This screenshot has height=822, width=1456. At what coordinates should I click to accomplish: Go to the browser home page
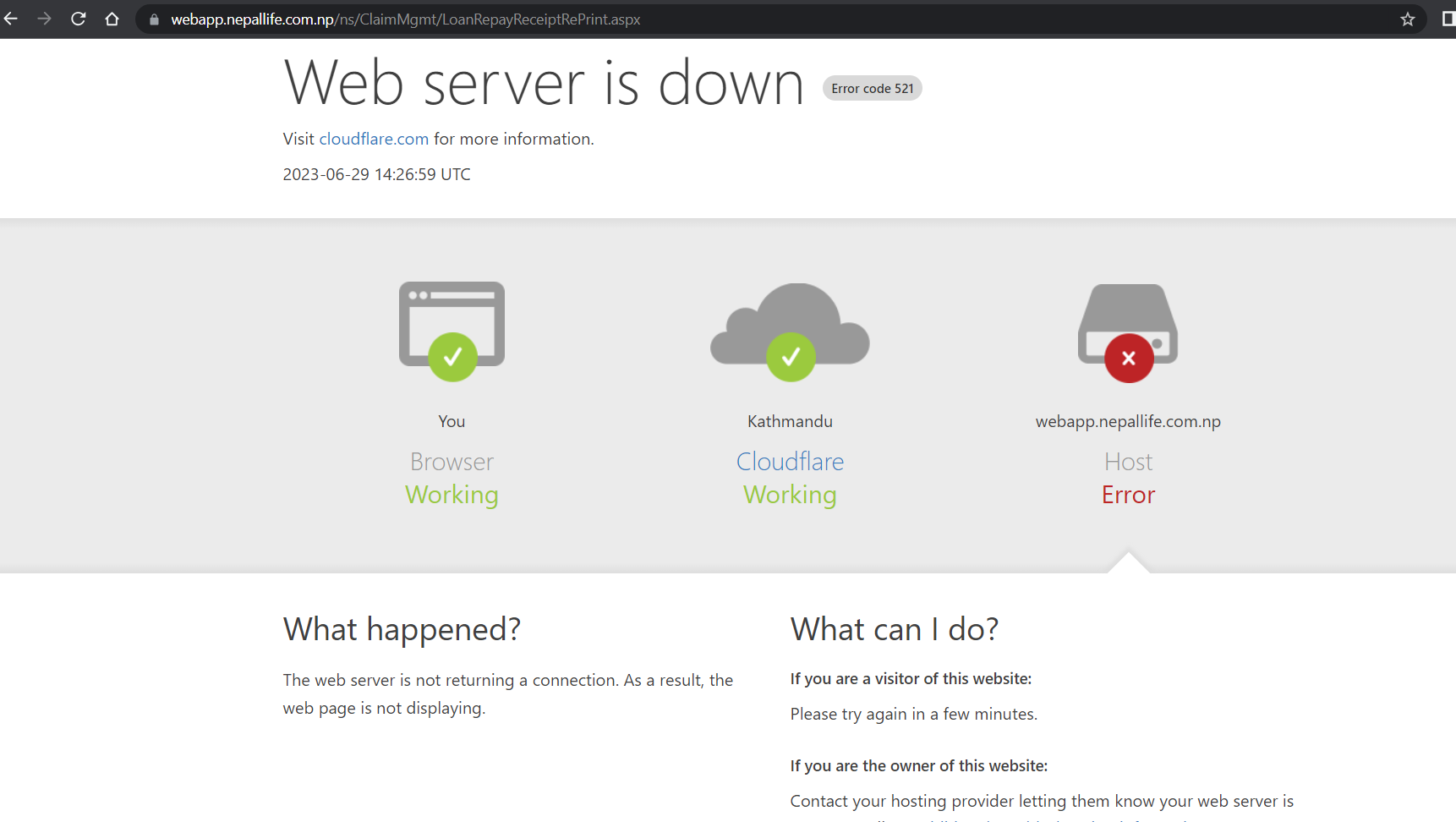point(112,19)
